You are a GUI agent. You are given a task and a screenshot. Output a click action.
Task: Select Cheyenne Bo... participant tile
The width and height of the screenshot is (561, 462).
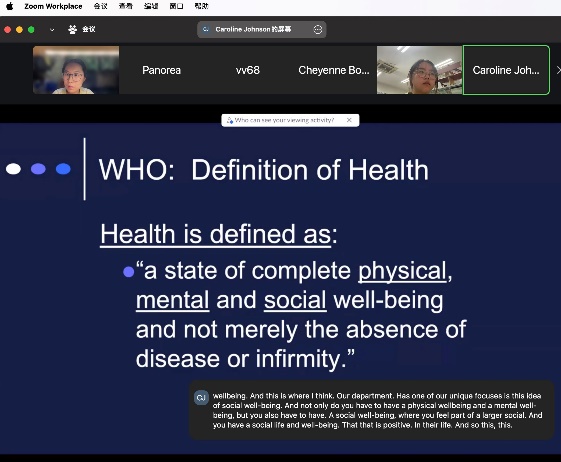pyautogui.click(x=333, y=70)
